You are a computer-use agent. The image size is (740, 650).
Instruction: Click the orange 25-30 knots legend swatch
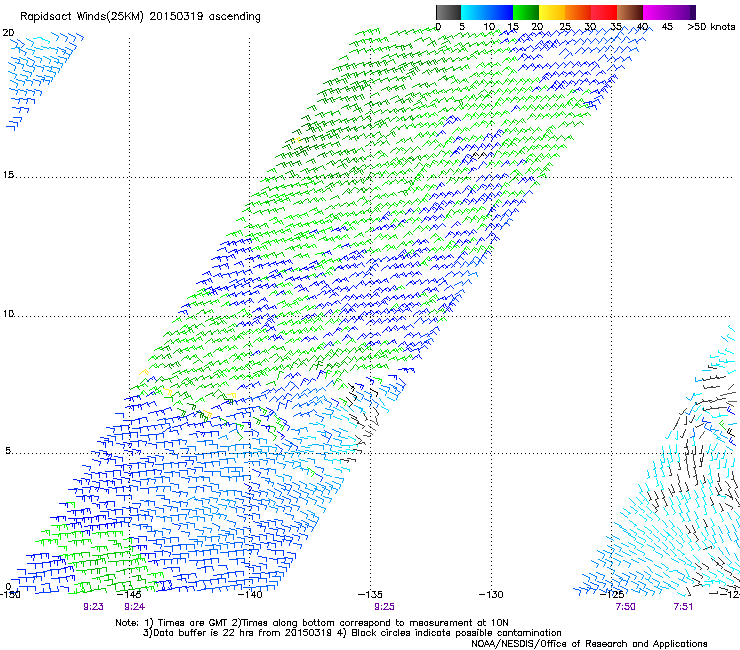pos(578,12)
